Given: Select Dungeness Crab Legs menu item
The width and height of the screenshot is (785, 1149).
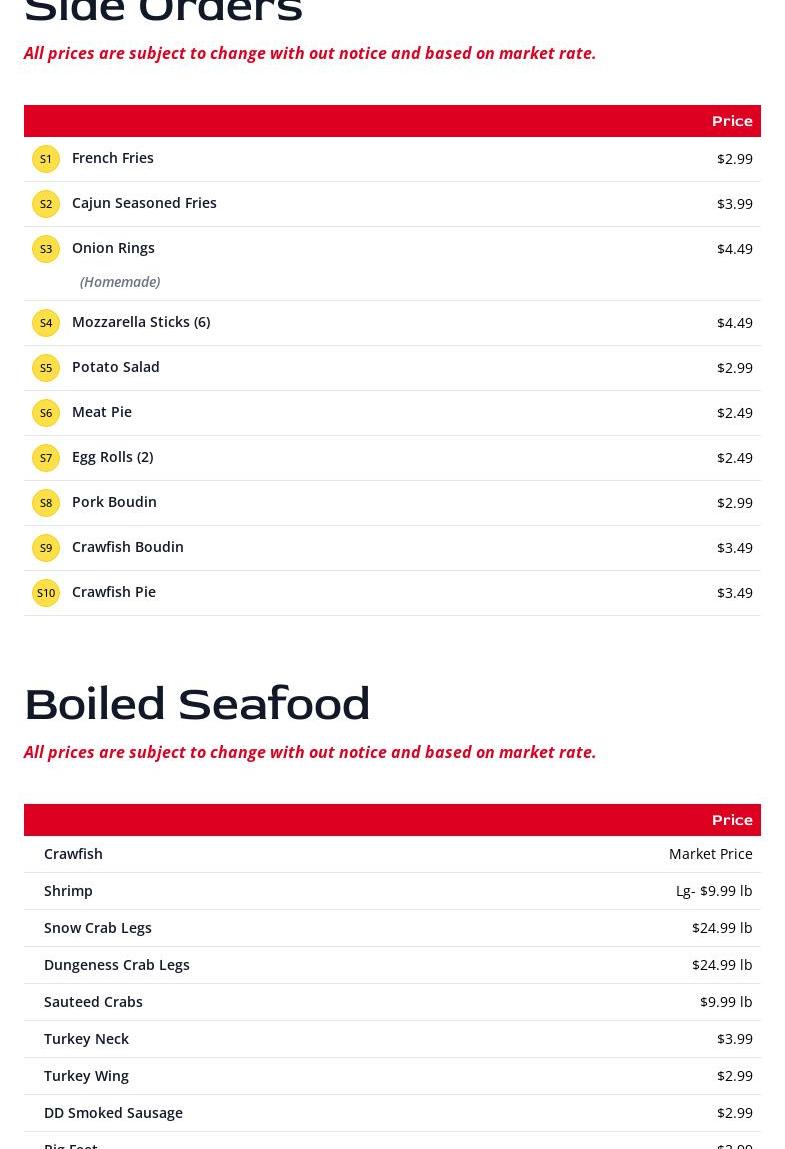Looking at the screenshot, I should (x=117, y=965).
